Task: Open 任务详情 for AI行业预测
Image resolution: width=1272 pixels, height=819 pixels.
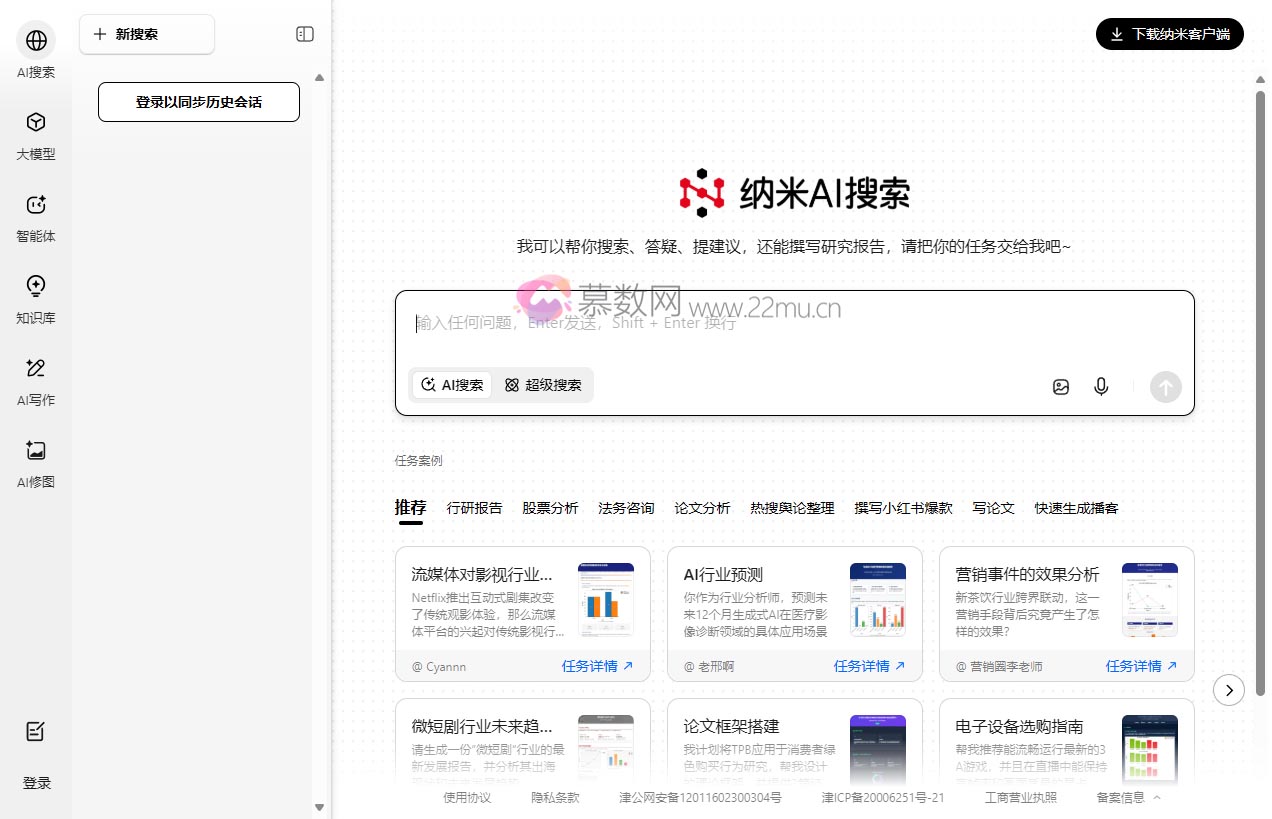Action: pyautogui.click(x=866, y=665)
